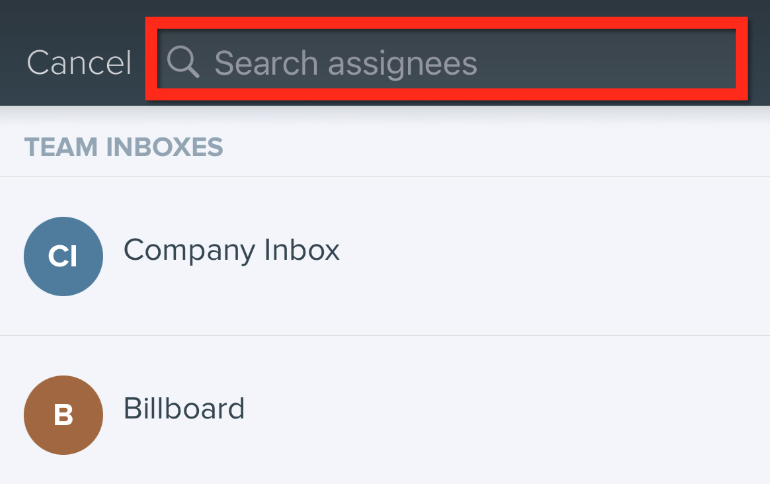The width and height of the screenshot is (770, 484).
Task: Click the Company Inbox name label
Action: click(x=231, y=250)
